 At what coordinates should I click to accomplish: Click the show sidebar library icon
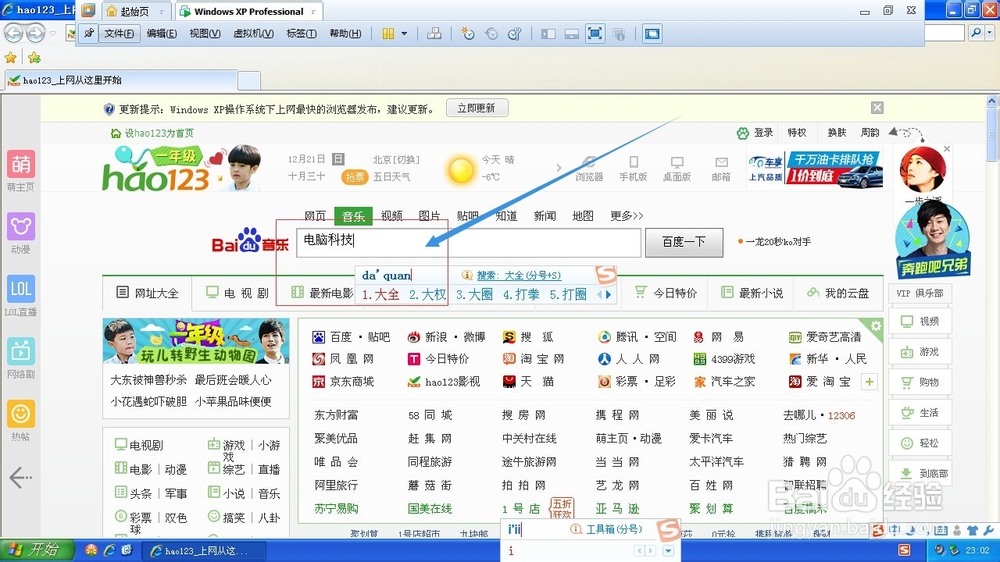(x=548, y=34)
